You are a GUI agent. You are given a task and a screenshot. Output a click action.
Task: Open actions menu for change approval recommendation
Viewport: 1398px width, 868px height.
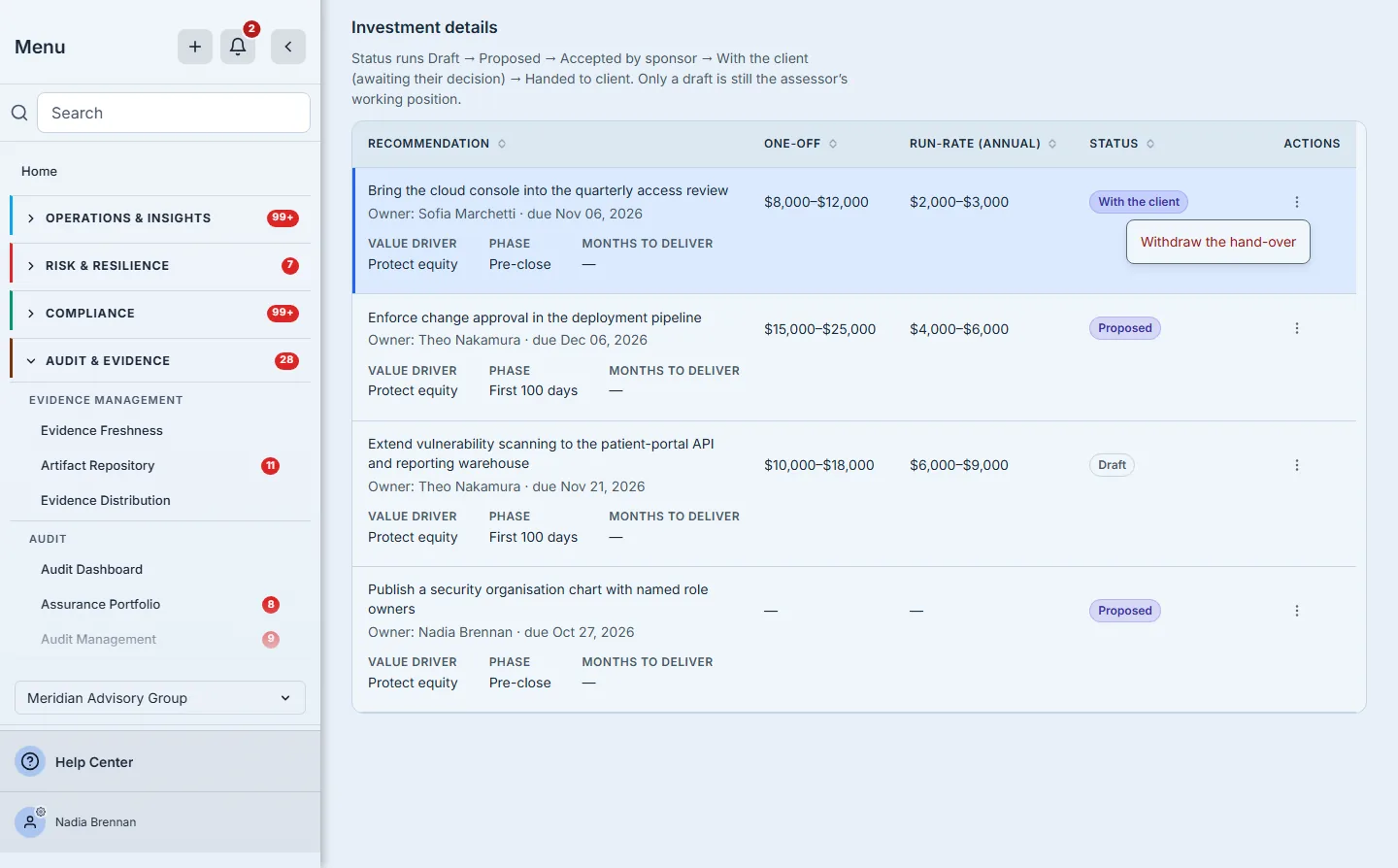pyautogui.click(x=1297, y=328)
